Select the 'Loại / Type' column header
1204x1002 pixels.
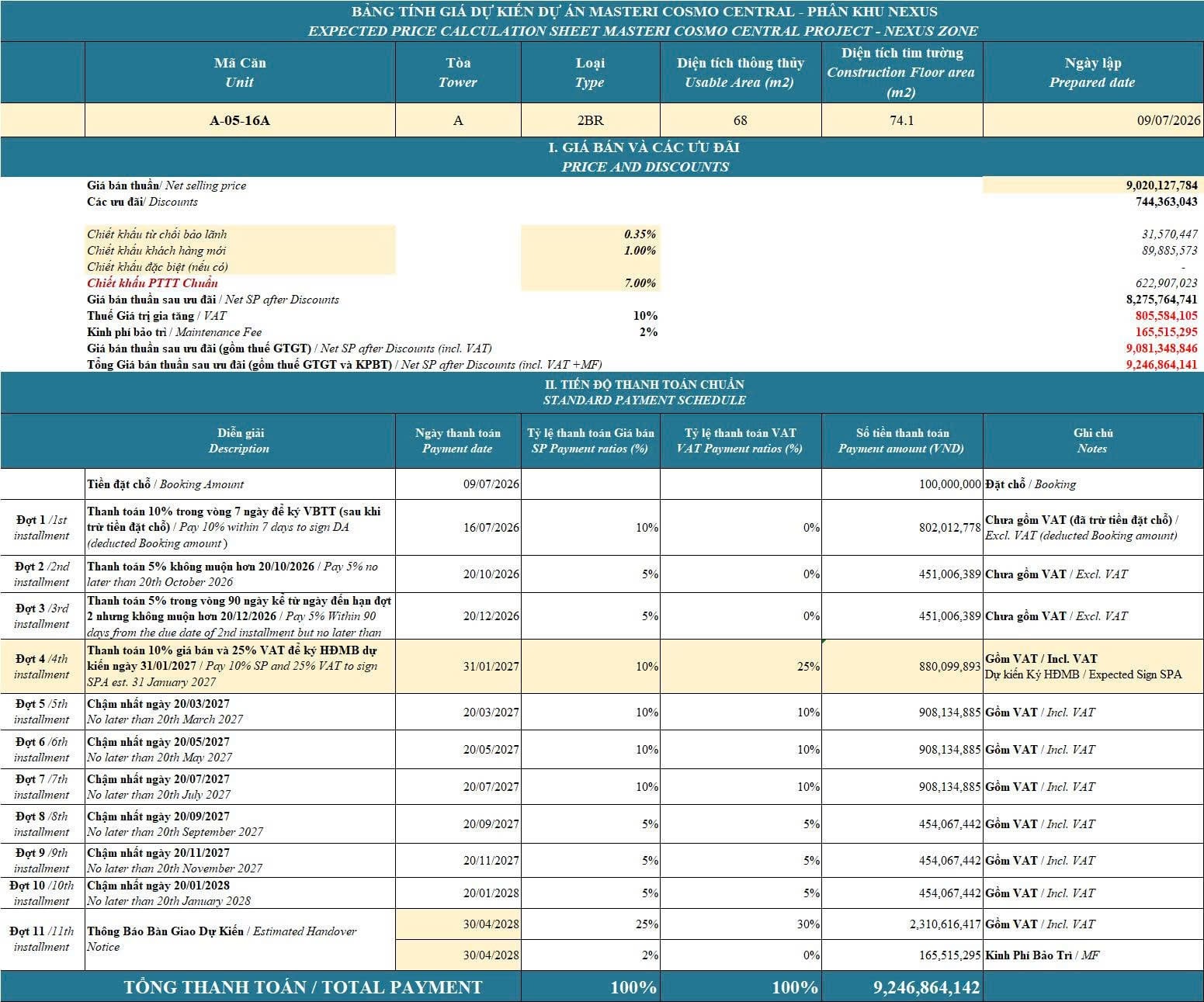590,72
